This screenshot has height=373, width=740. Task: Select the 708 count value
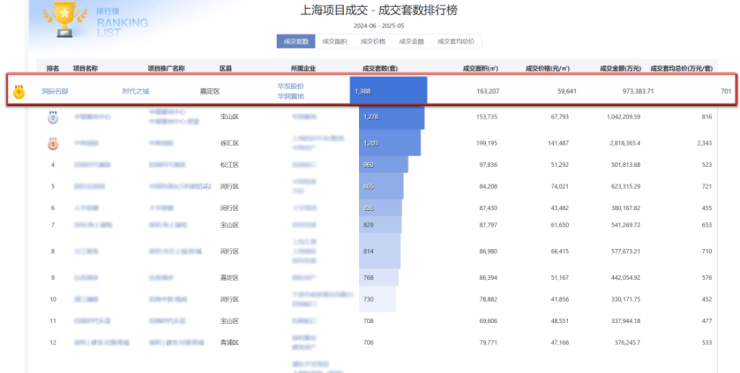(x=369, y=321)
